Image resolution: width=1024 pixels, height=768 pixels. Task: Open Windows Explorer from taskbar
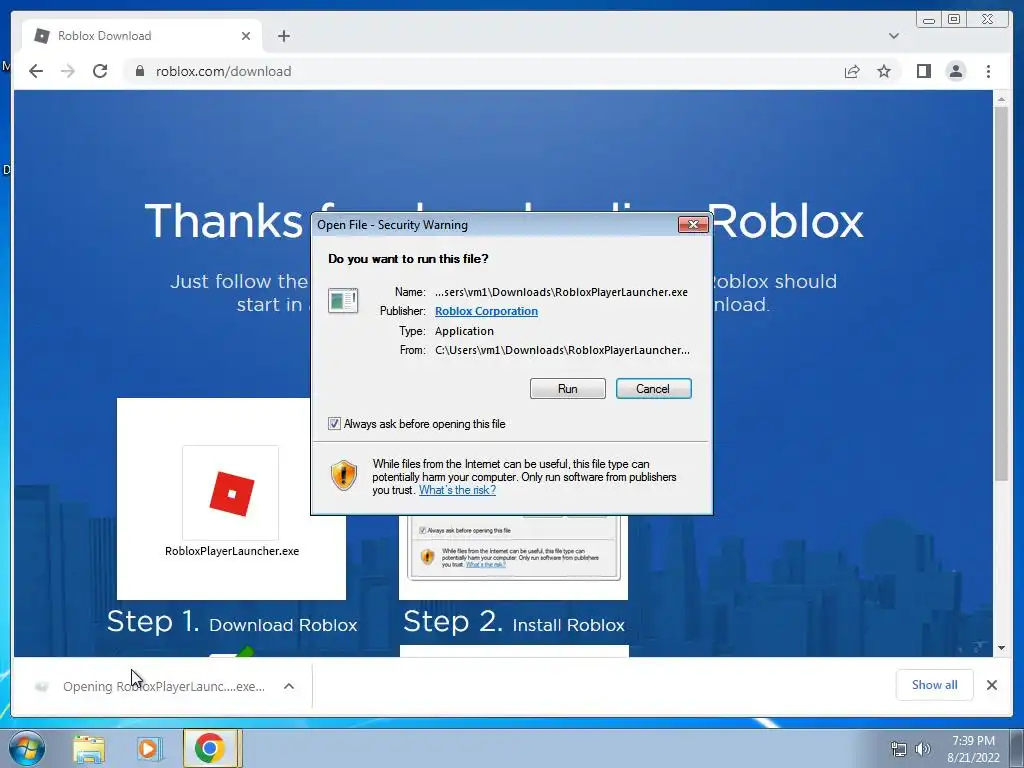[x=89, y=748]
